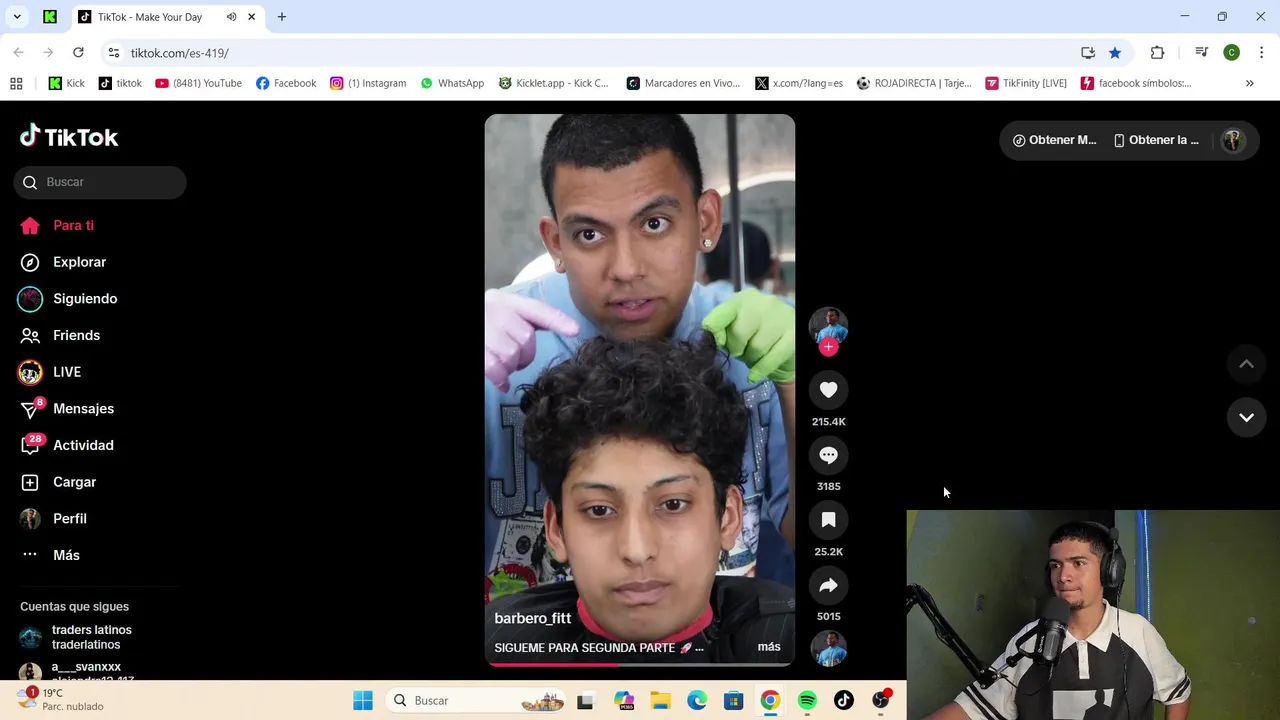Open the ROJADIRECTA bookmark
Viewport: 1280px width, 720px height.
(x=914, y=83)
